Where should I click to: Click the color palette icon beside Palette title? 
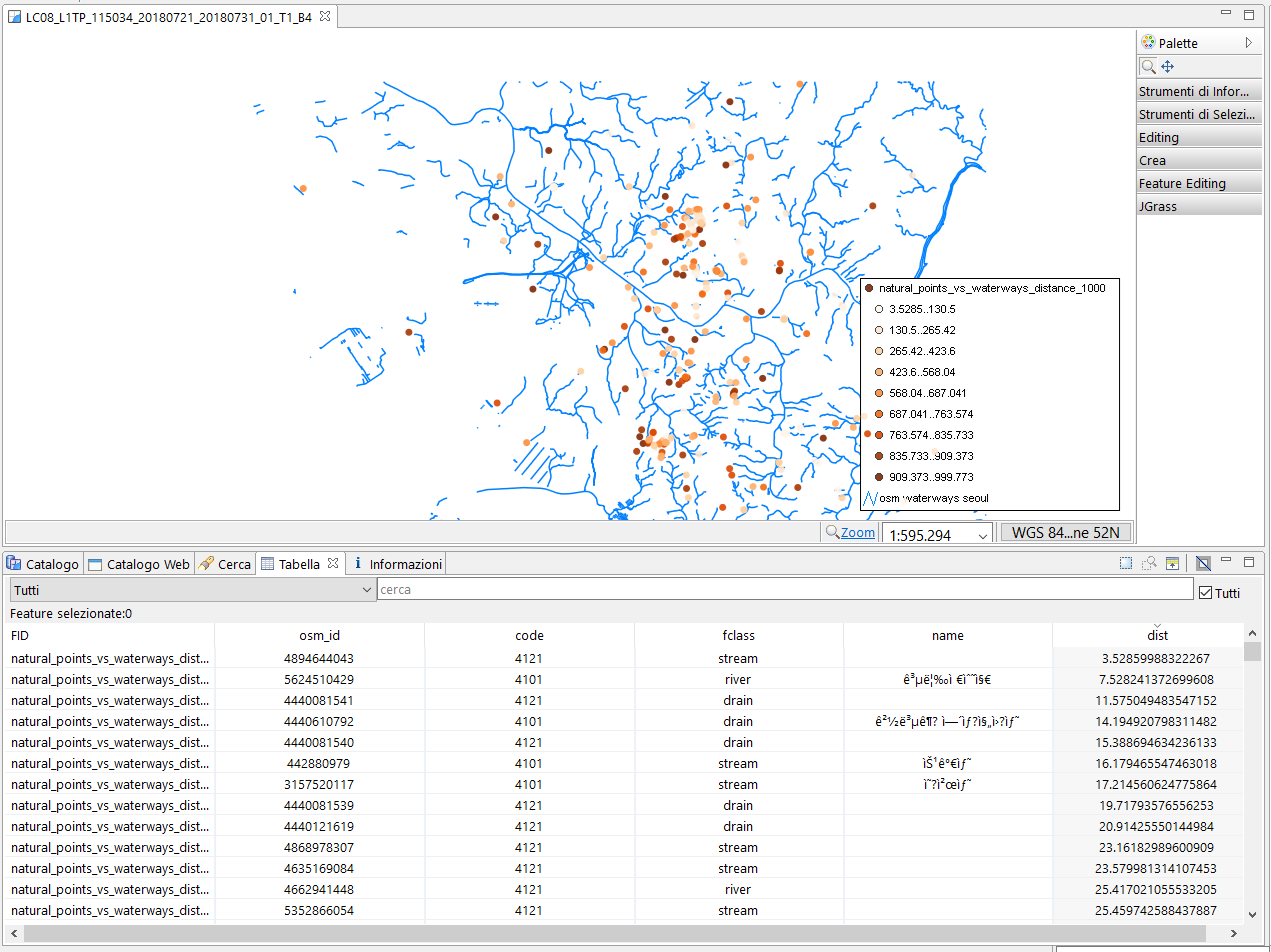[1148, 43]
